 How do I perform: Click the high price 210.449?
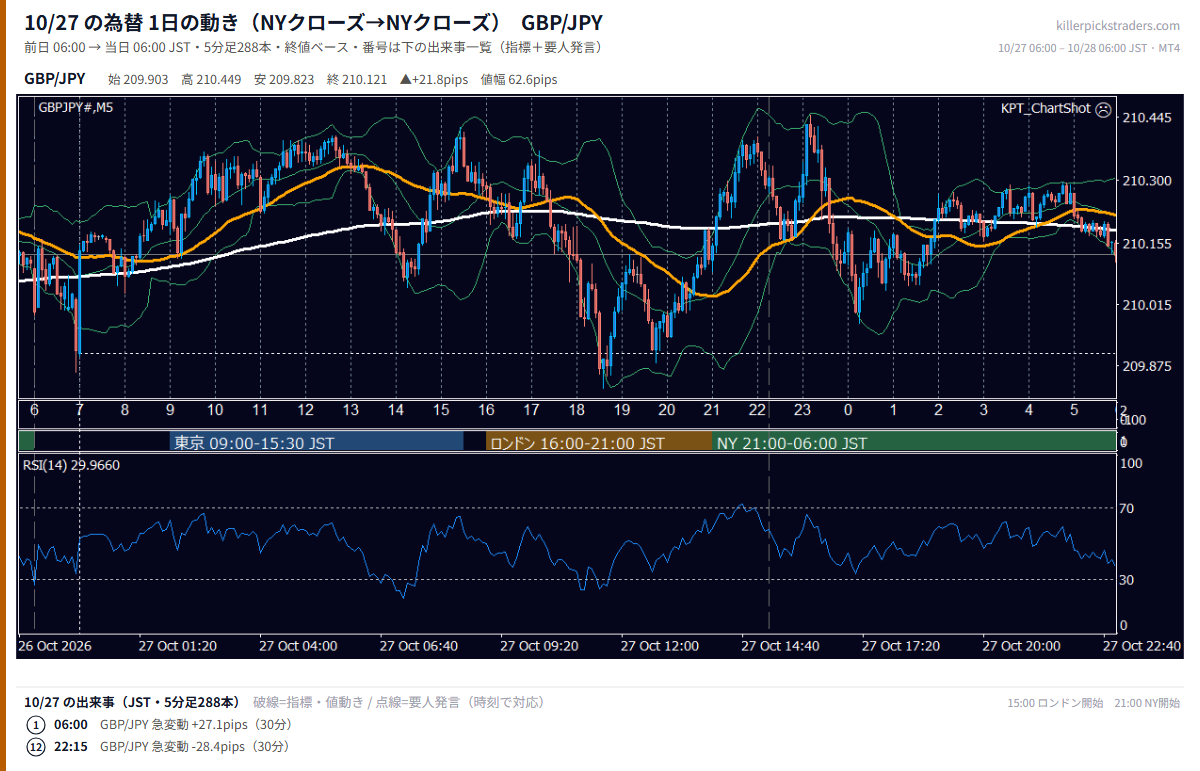coord(219,80)
